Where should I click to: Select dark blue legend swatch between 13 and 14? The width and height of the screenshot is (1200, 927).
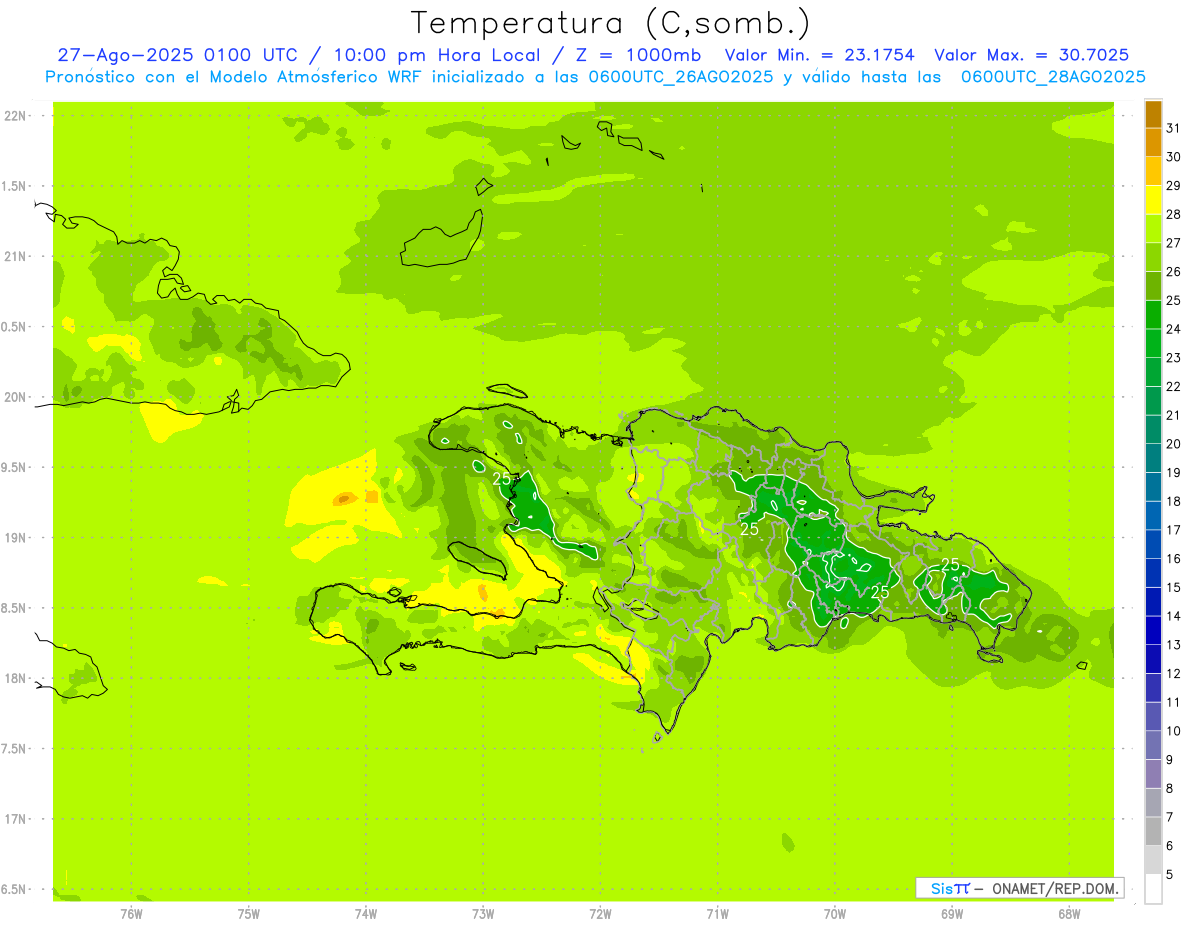[1153, 630]
